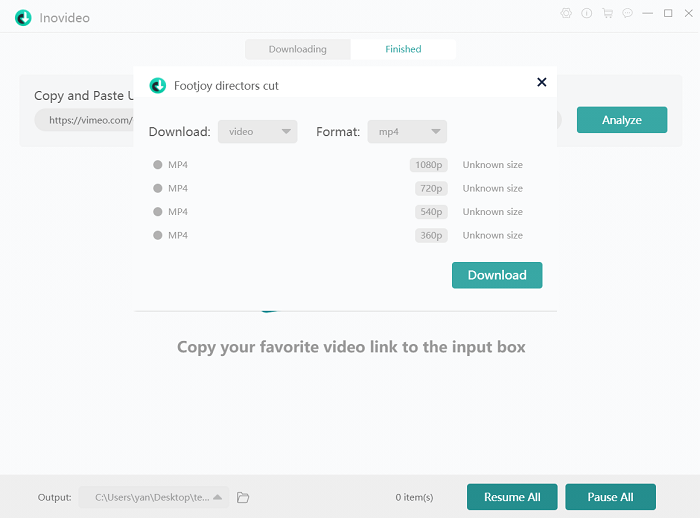Select the 720p MP4 radio option
The width and height of the screenshot is (700, 518).
tap(158, 188)
